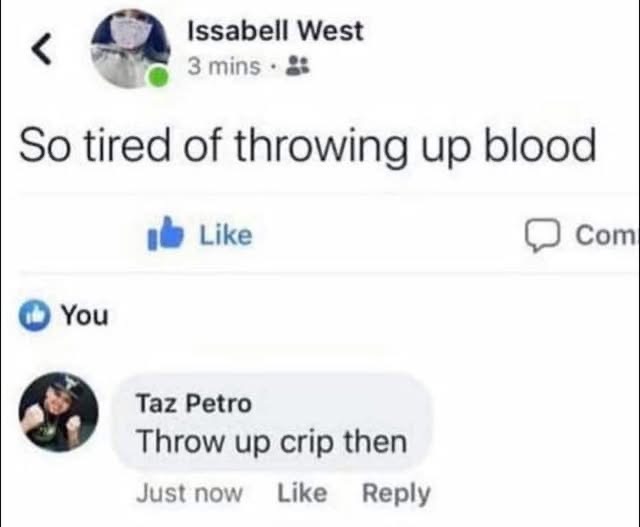The width and height of the screenshot is (640, 527).
Task: Open Issabell West's profile picture
Action: (x=131, y=49)
